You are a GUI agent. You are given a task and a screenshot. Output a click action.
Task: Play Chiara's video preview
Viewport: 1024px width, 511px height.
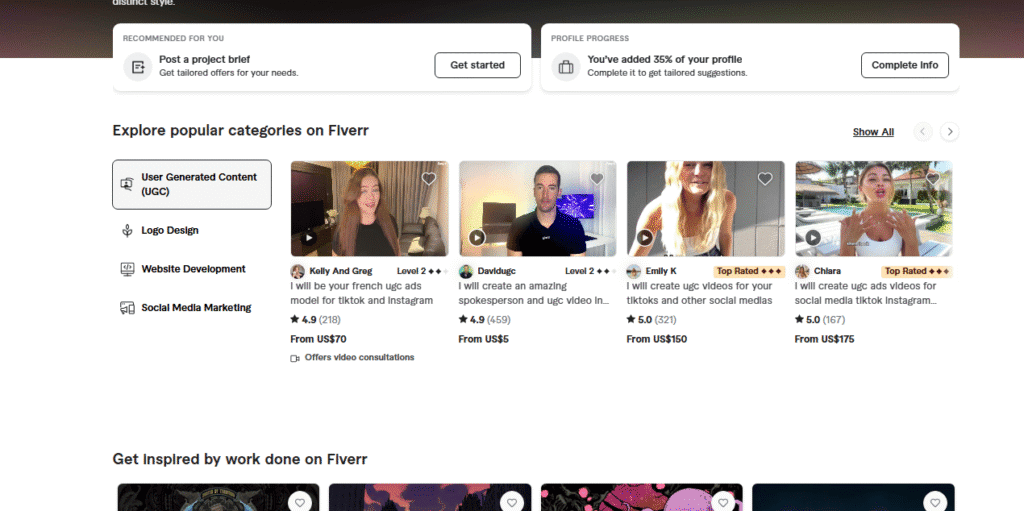(813, 238)
